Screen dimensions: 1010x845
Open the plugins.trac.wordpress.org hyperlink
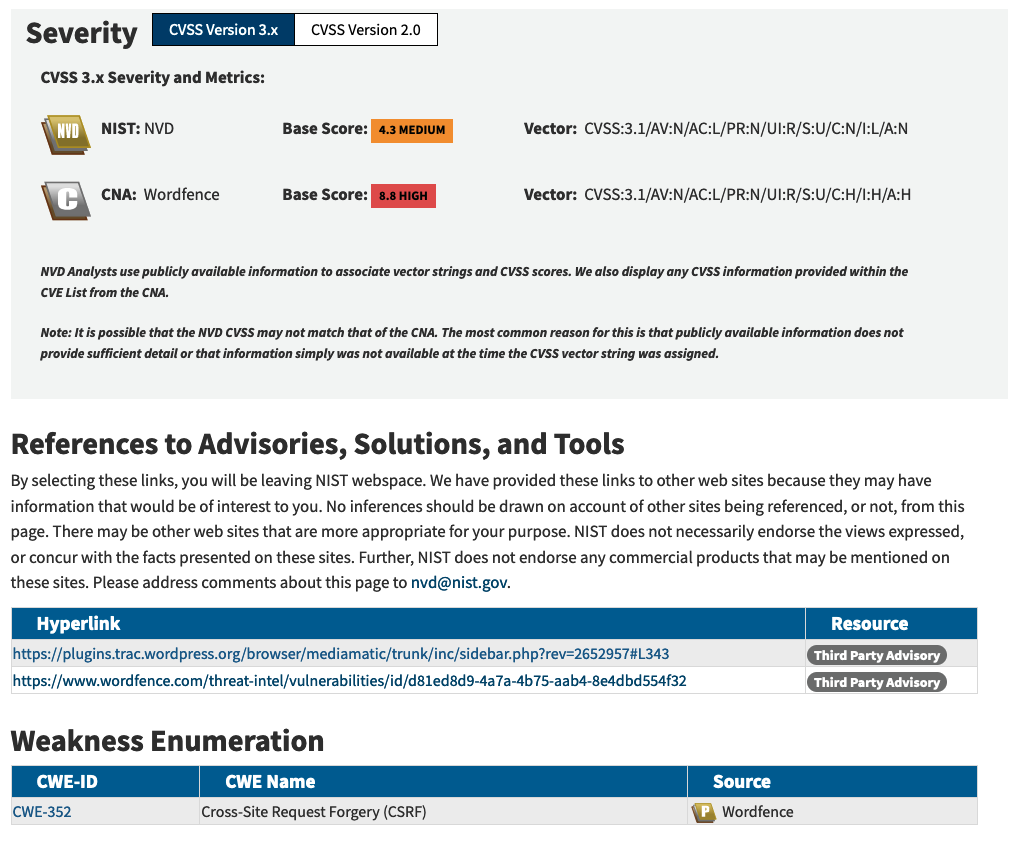click(339, 654)
